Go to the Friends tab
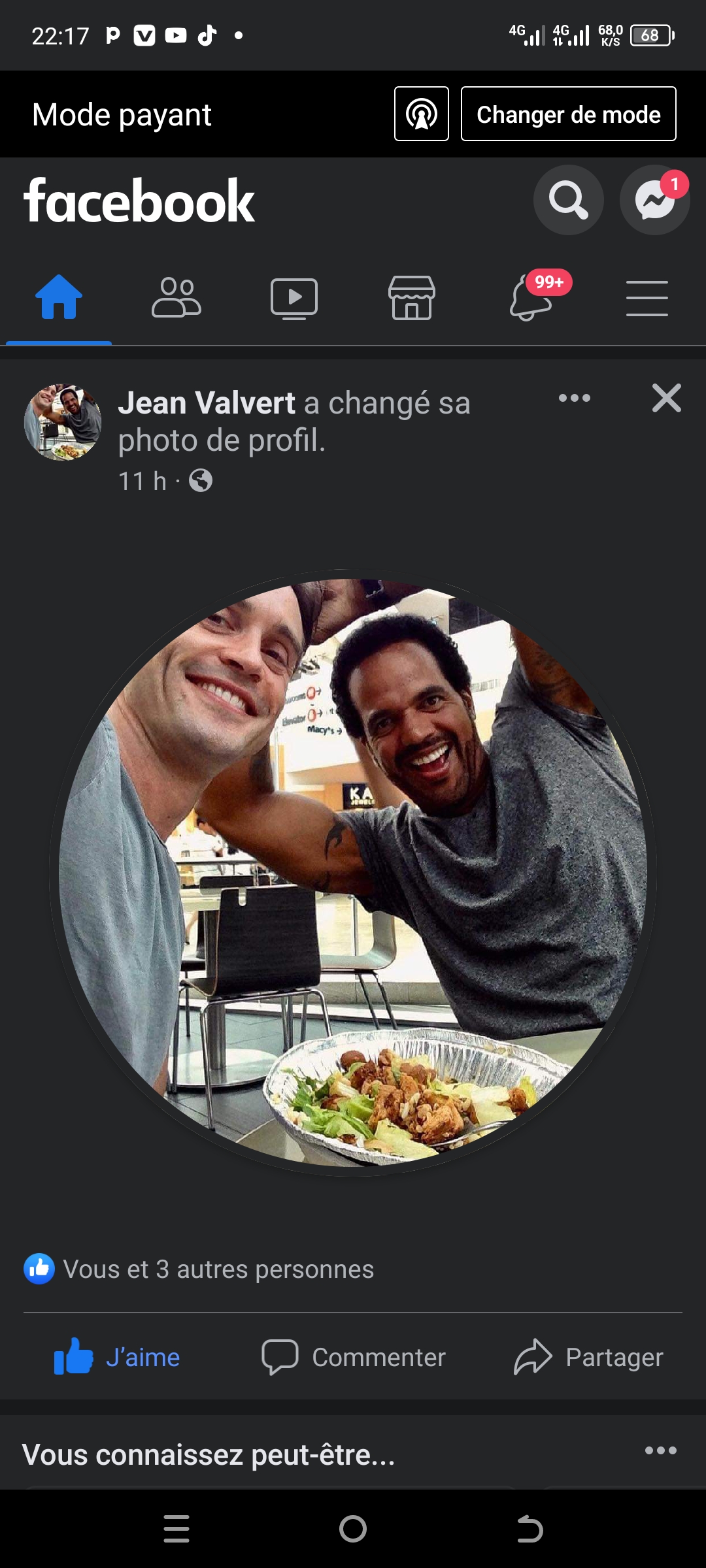 tap(176, 298)
